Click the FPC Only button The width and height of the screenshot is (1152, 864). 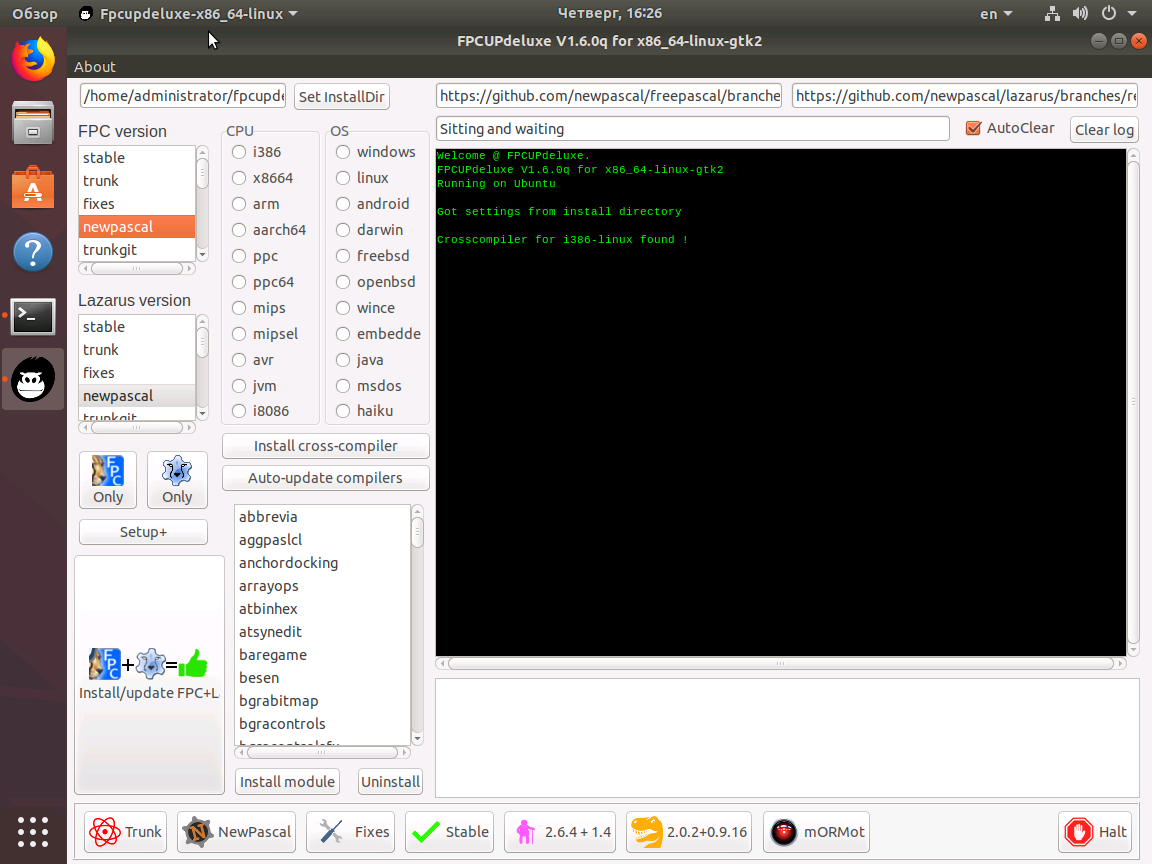(x=107, y=480)
